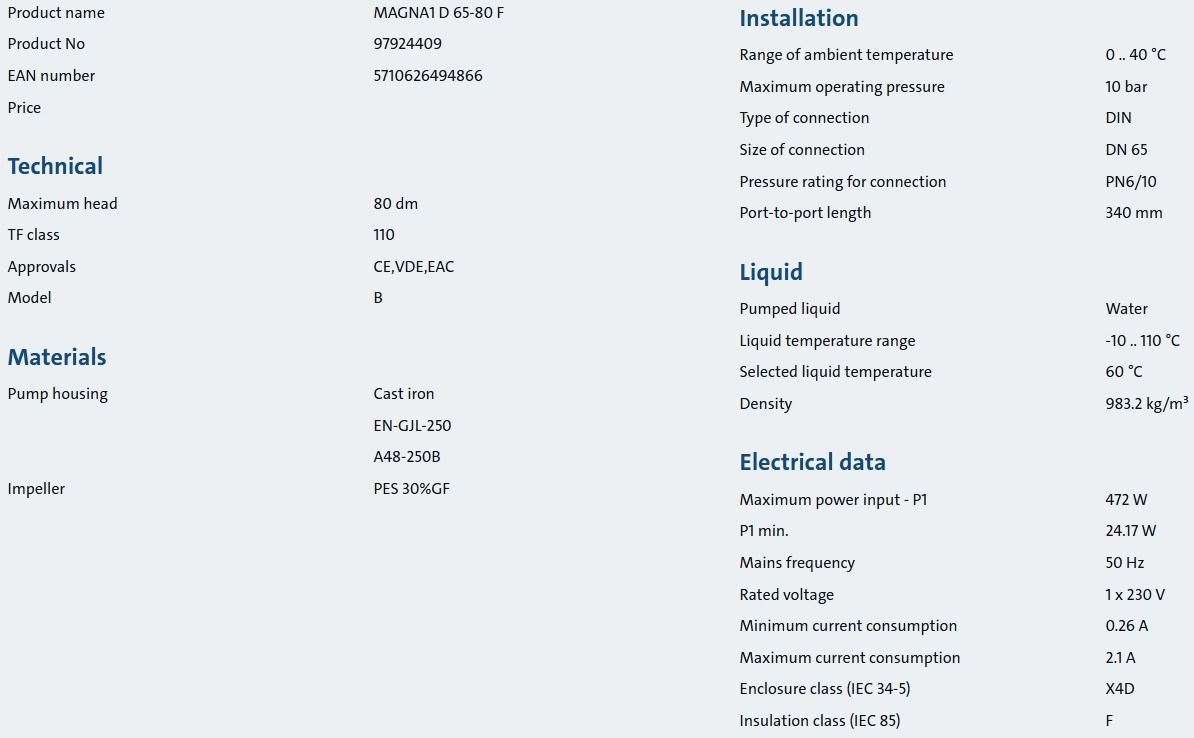Select the Size of connection DN 65 value
1194x738 pixels.
(1126, 150)
